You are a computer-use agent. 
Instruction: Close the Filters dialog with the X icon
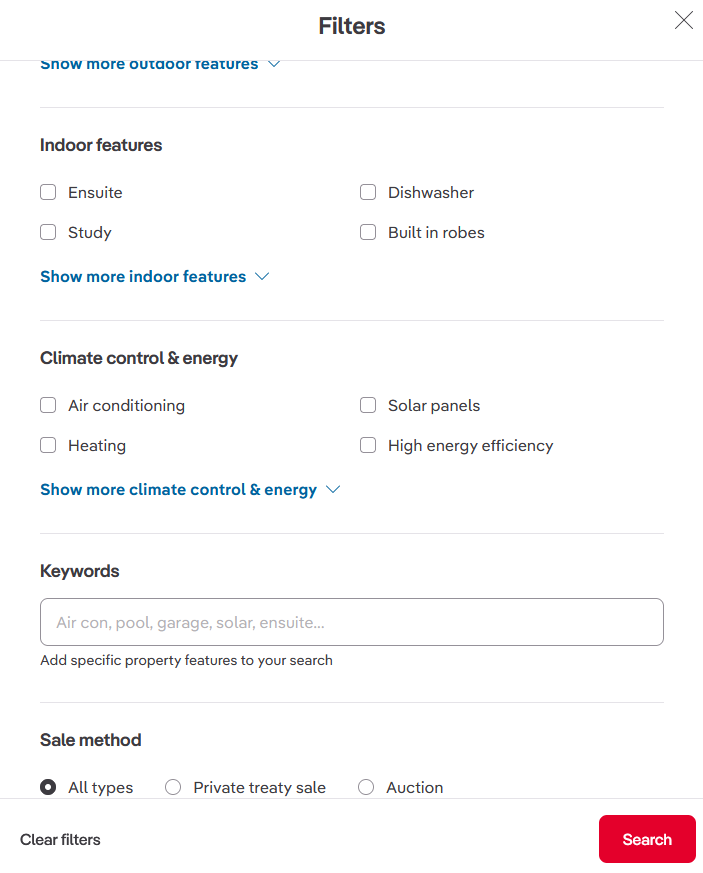(683, 21)
